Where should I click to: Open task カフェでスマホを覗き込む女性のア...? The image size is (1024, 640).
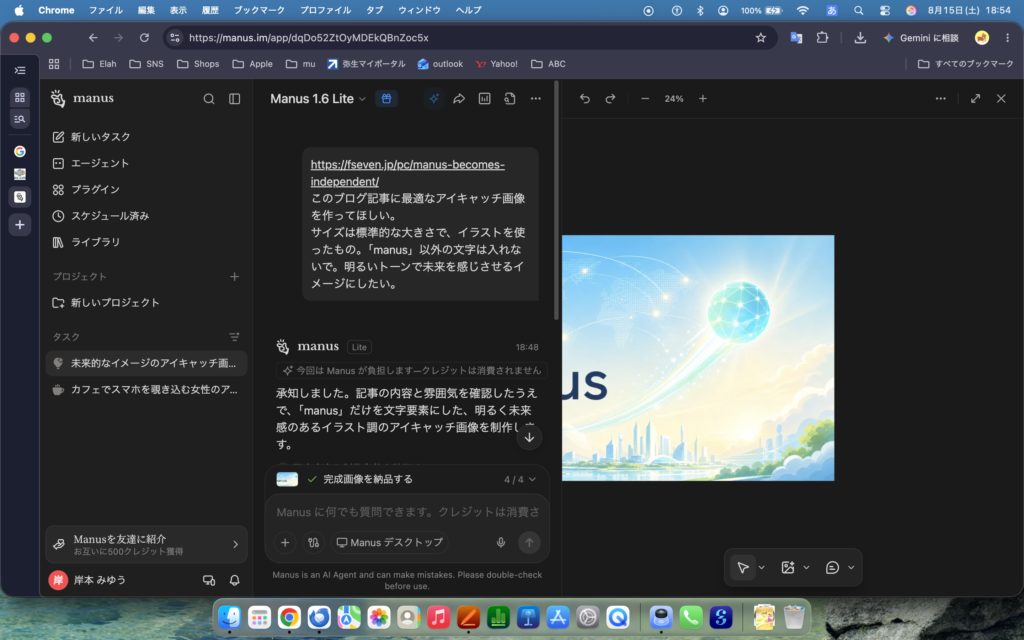pyautogui.click(x=146, y=390)
